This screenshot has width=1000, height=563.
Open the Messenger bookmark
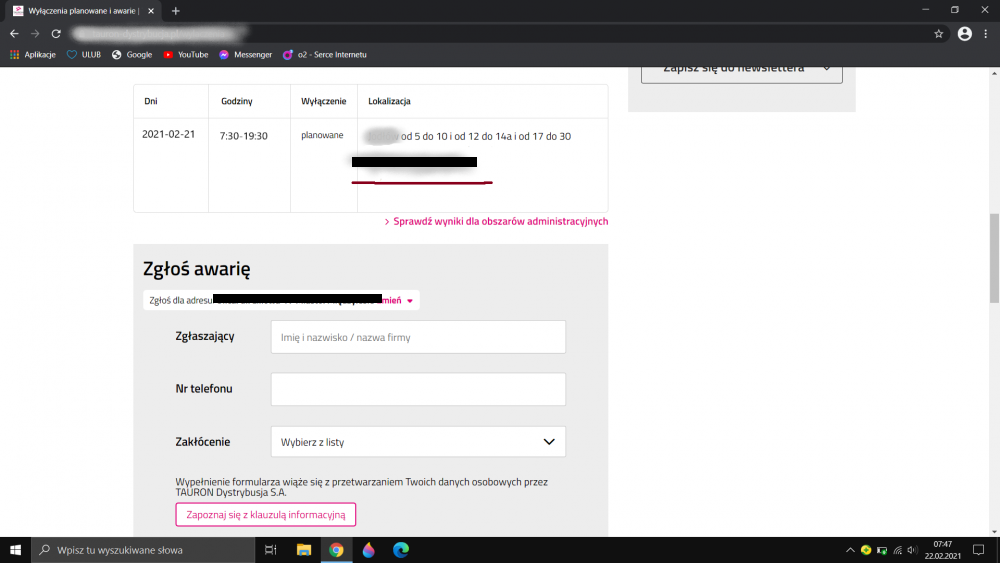click(245, 55)
